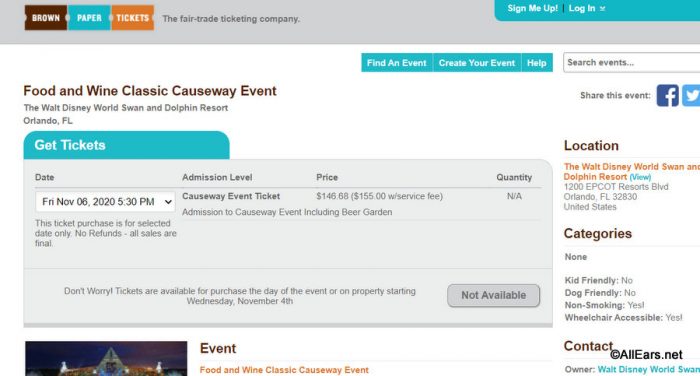Expand the Log In dropdown arrow

[x=602, y=8]
